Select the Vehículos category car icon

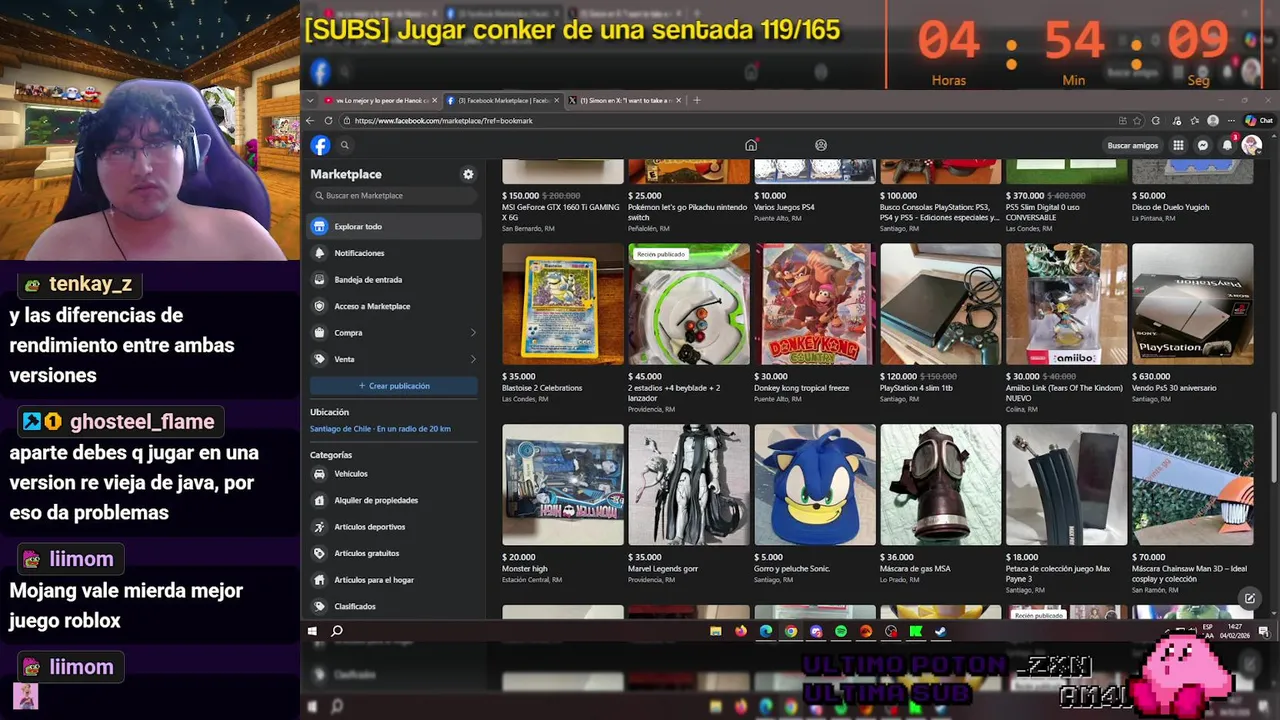pos(319,474)
